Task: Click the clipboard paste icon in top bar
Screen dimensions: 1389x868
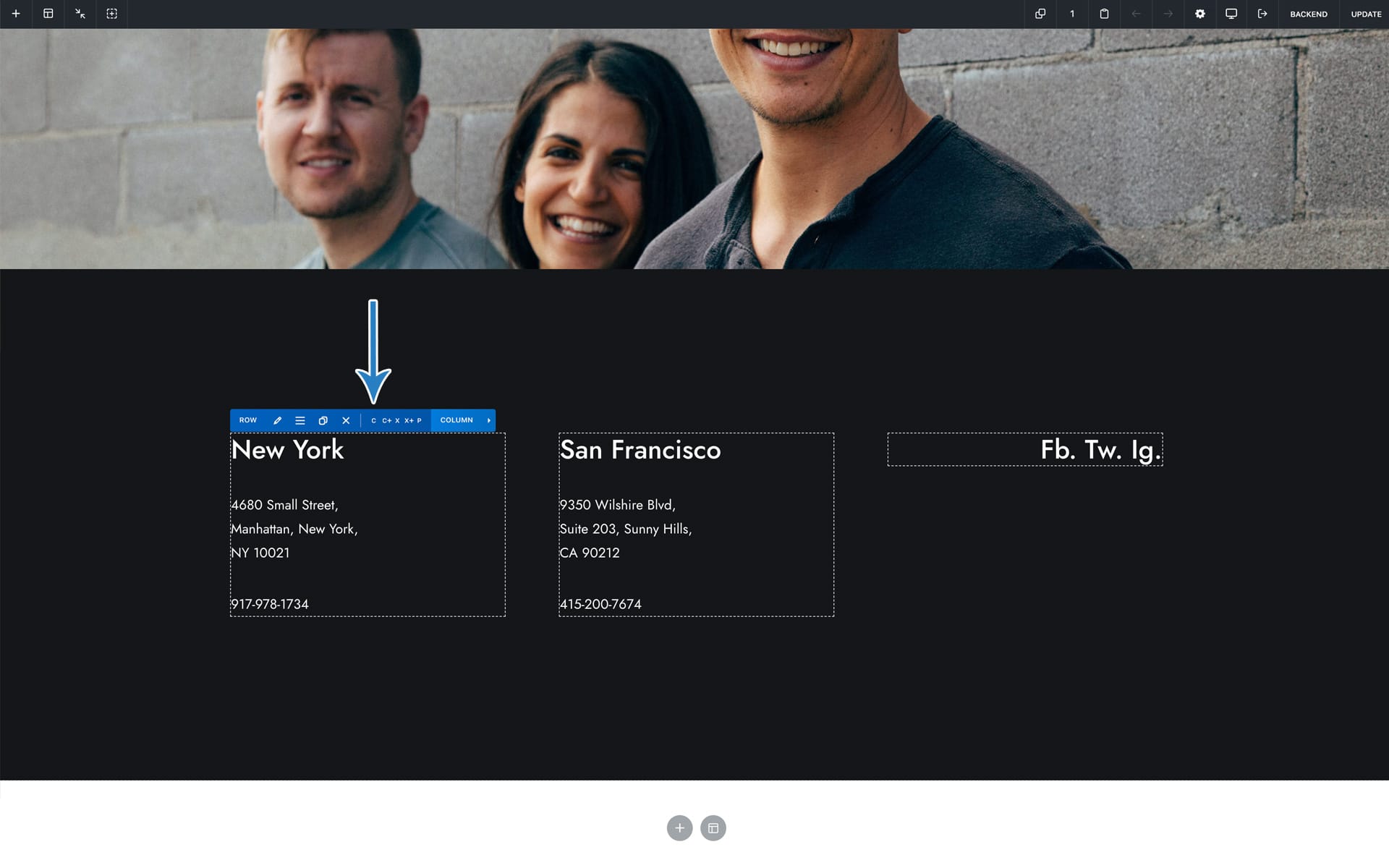Action: point(1104,14)
